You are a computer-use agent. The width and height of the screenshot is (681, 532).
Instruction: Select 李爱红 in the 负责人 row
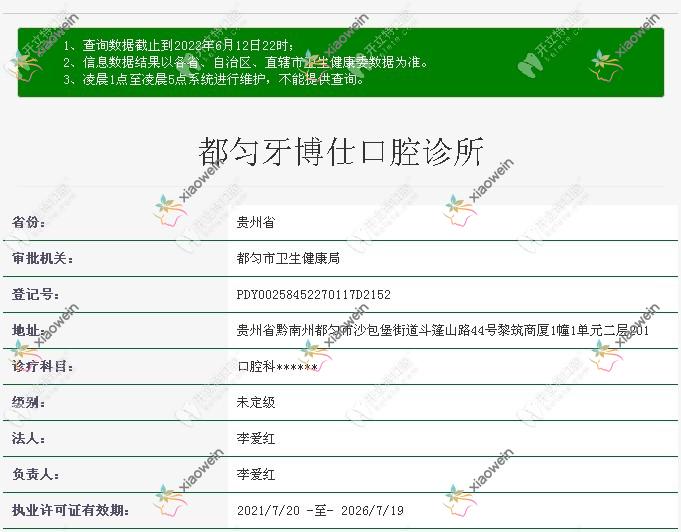256,474
